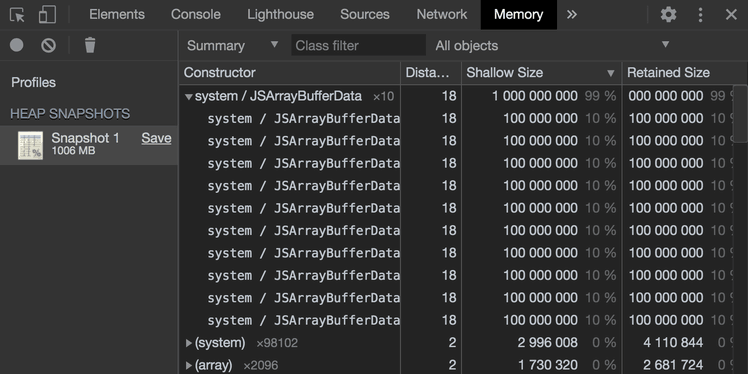The image size is (748, 374).
Task: Switch to the Lighthouse tab
Action: [x=280, y=15]
